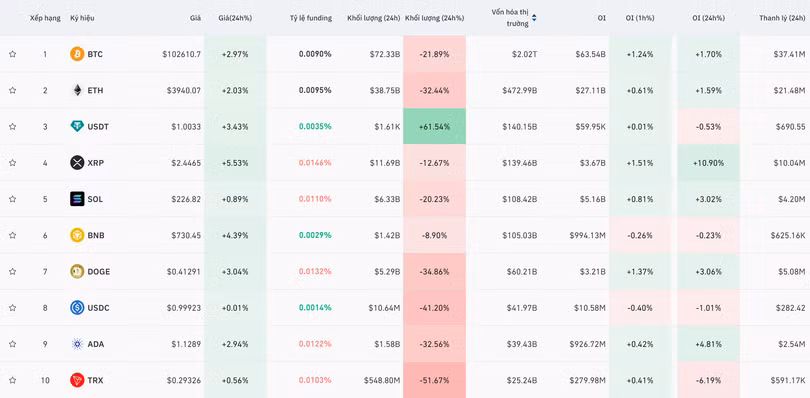
Task: Click the BTC Bitcoin coin icon
Action: point(77,54)
